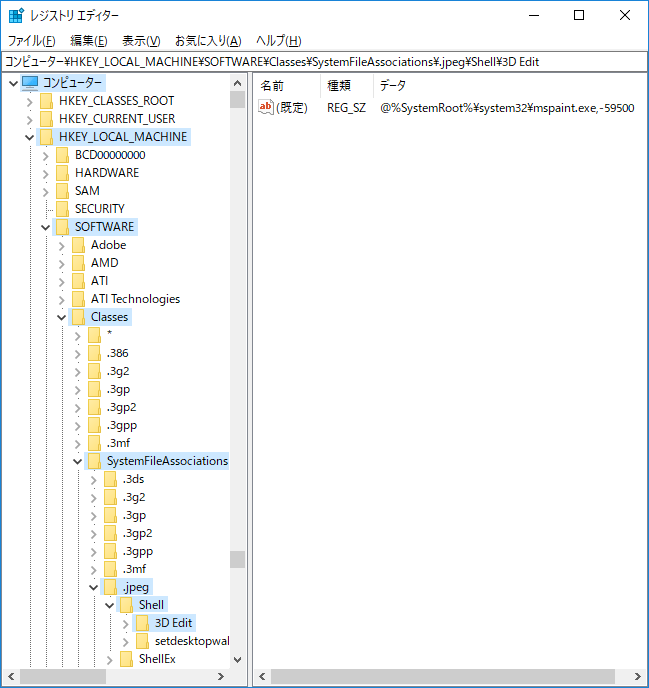Click the HKEY_CURRENT_USER folder icon
The width and height of the screenshot is (649, 688).
pos(46,119)
